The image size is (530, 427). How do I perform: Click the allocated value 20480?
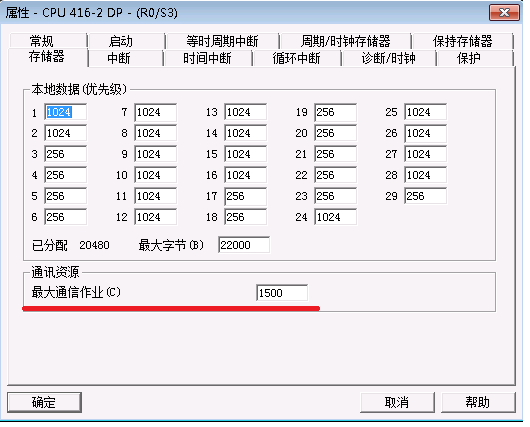tap(94, 245)
